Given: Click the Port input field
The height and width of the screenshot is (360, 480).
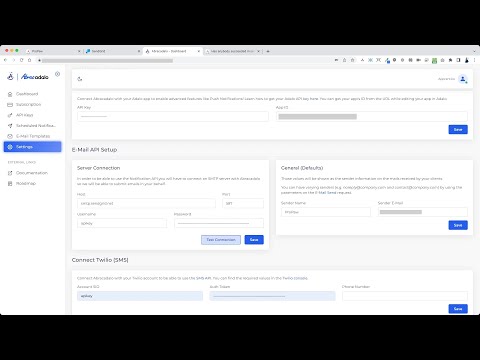Looking at the screenshot, I should point(243,203).
